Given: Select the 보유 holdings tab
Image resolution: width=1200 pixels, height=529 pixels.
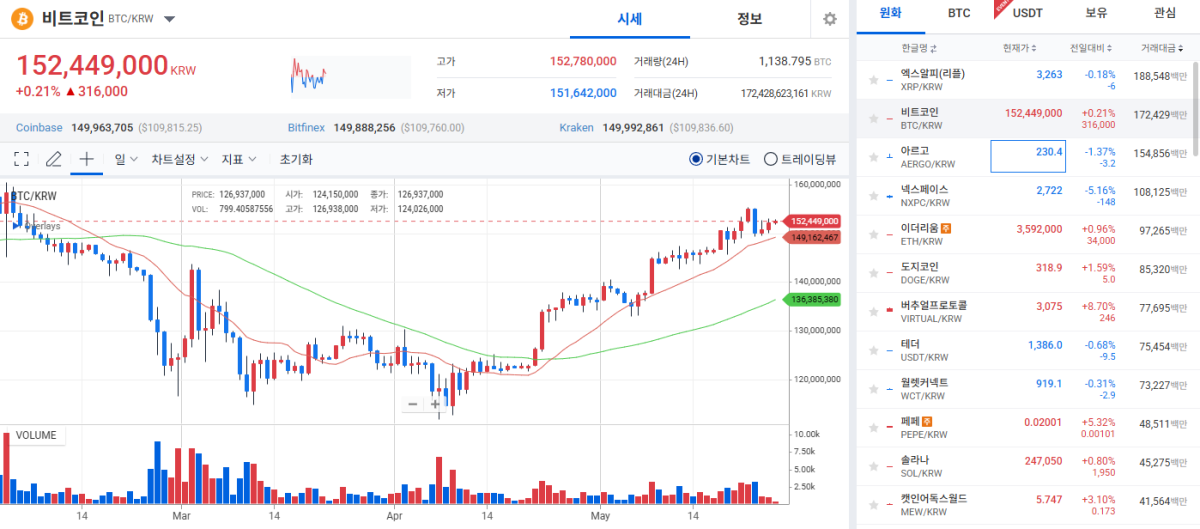Looking at the screenshot, I should (x=1096, y=14).
